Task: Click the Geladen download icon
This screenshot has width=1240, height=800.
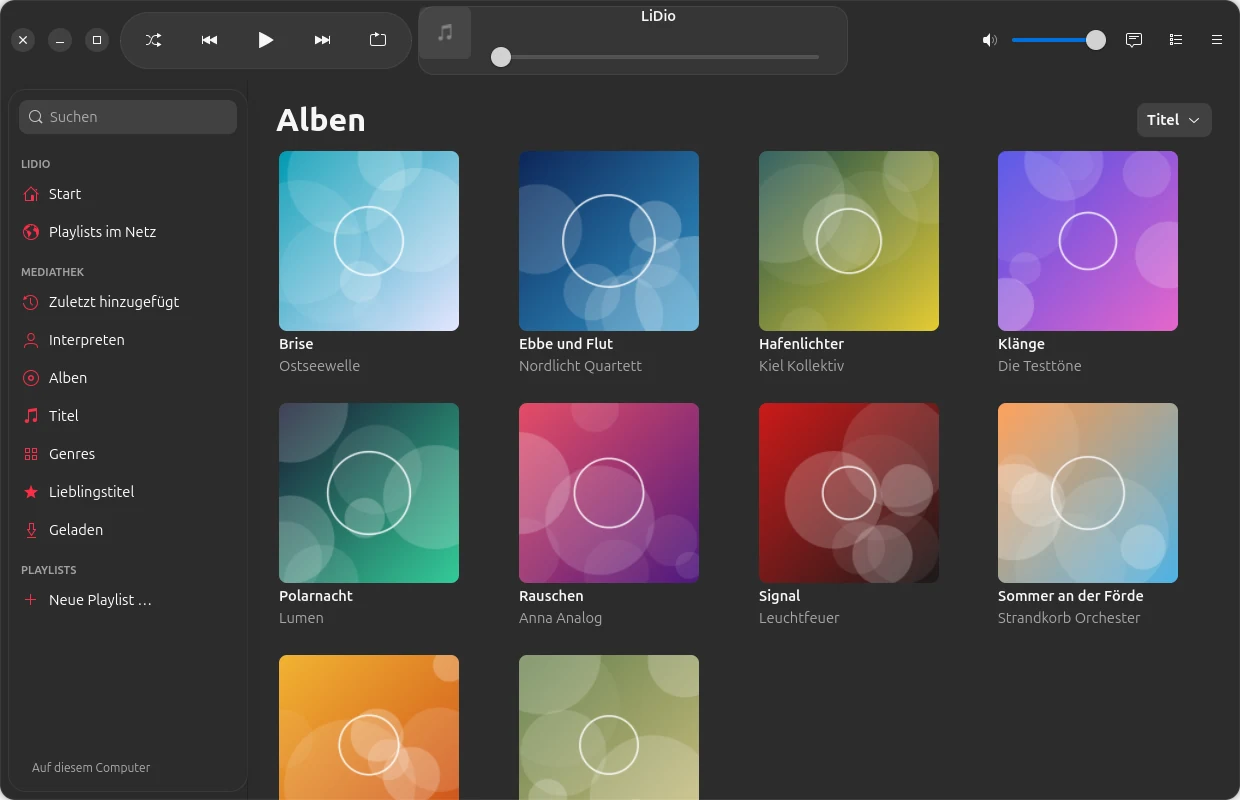Action: click(x=31, y=530)
